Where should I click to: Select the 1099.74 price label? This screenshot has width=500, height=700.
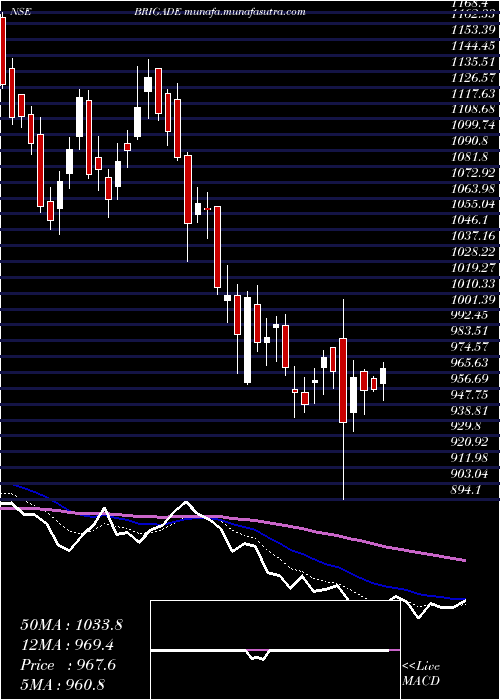[475, 125]
